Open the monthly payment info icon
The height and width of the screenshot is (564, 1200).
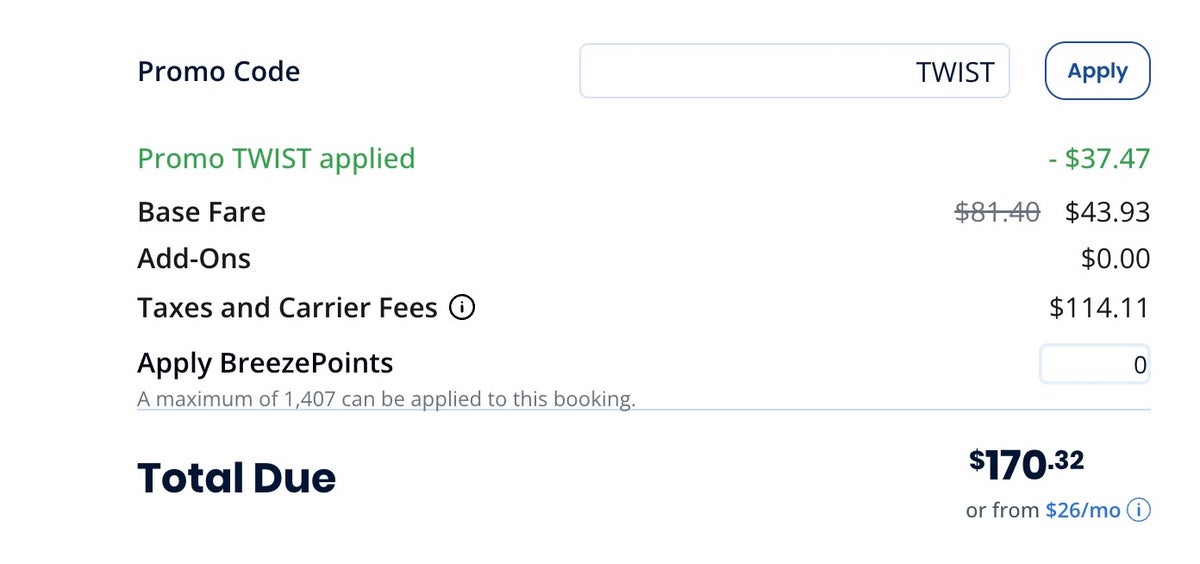pos(1138,510)
